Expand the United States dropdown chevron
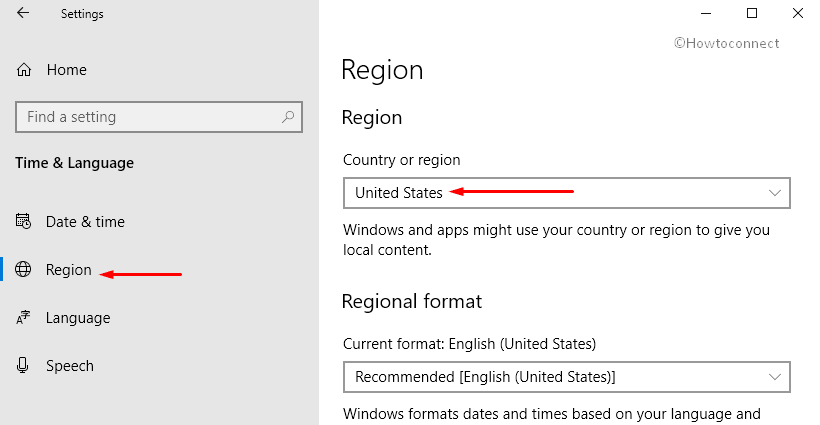Viewport: 820px width, 425px height. coord(775,193)
